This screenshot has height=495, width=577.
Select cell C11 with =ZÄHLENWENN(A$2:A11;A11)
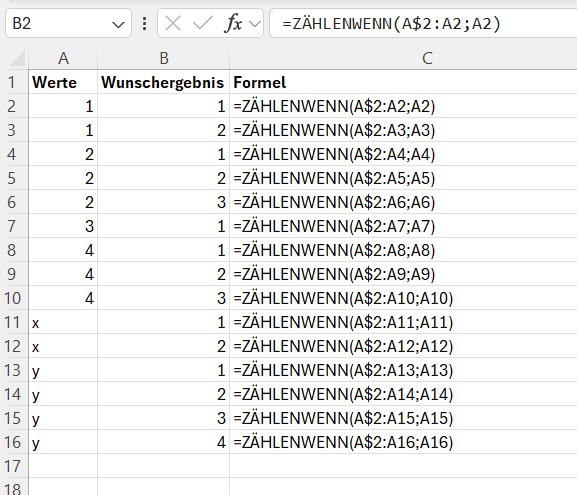(x=403, y=322)
